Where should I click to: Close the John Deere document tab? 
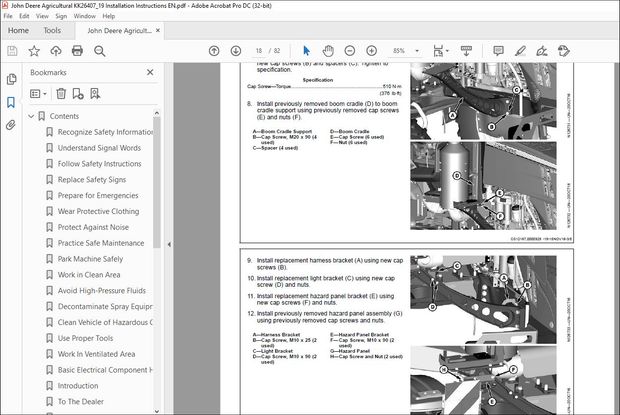(158, 30)
